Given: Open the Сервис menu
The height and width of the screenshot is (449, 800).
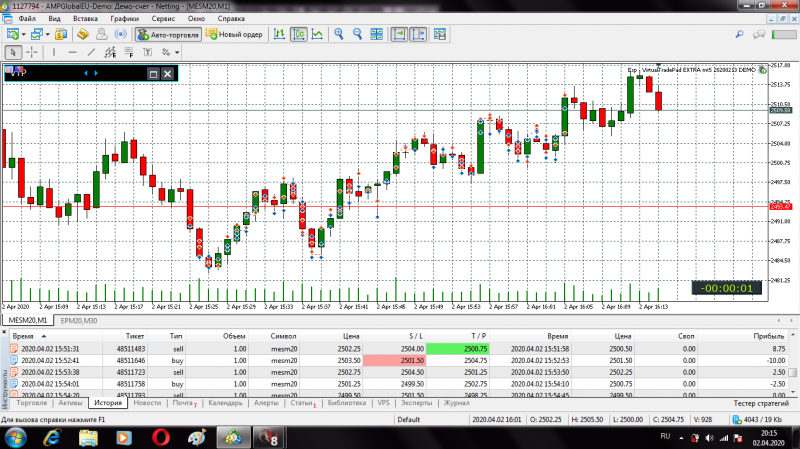Looking at the screenshot, I should click(x=163, y=18).
